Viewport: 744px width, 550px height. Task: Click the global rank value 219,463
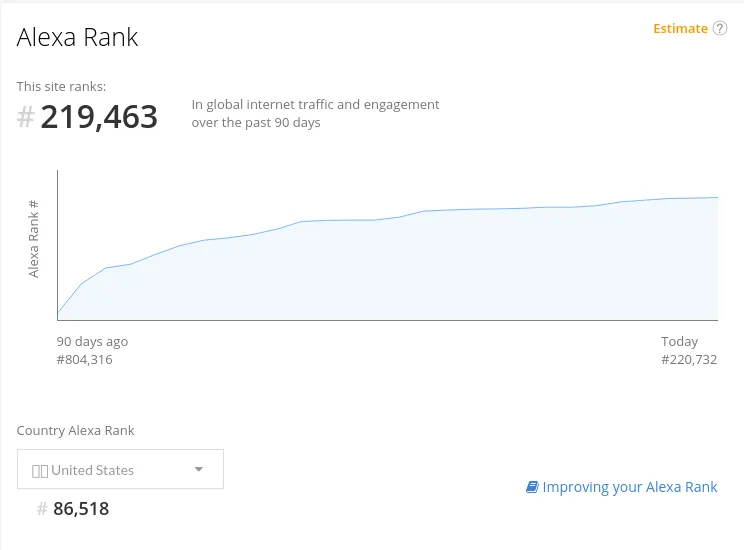[99, 117]
